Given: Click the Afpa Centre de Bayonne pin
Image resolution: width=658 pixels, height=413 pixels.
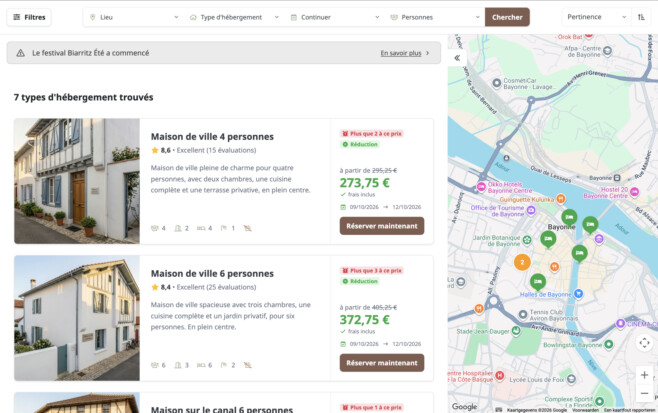Looking at the screenshot, I should point(607,51).
